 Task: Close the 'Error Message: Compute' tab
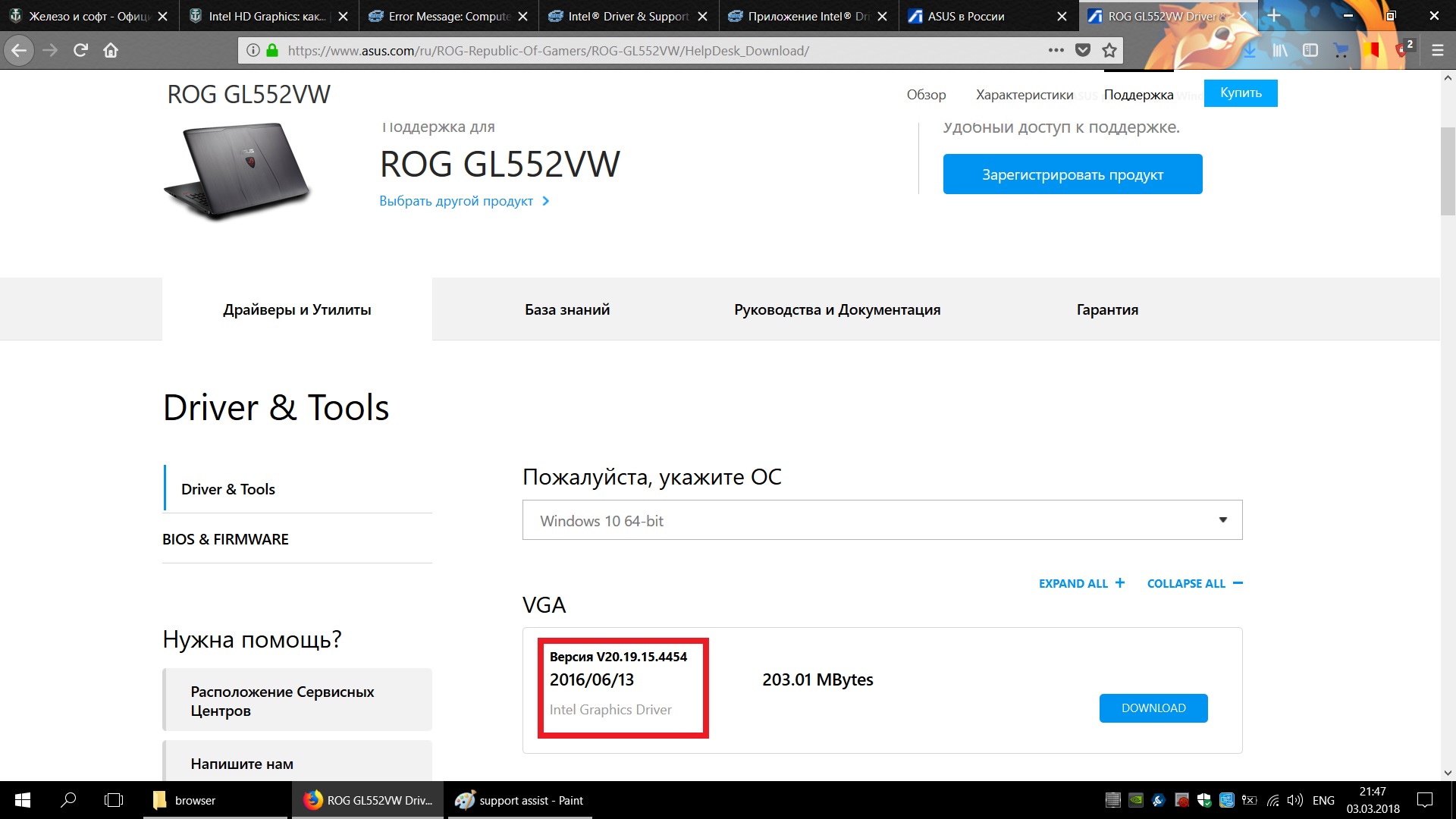pos(522,16)
